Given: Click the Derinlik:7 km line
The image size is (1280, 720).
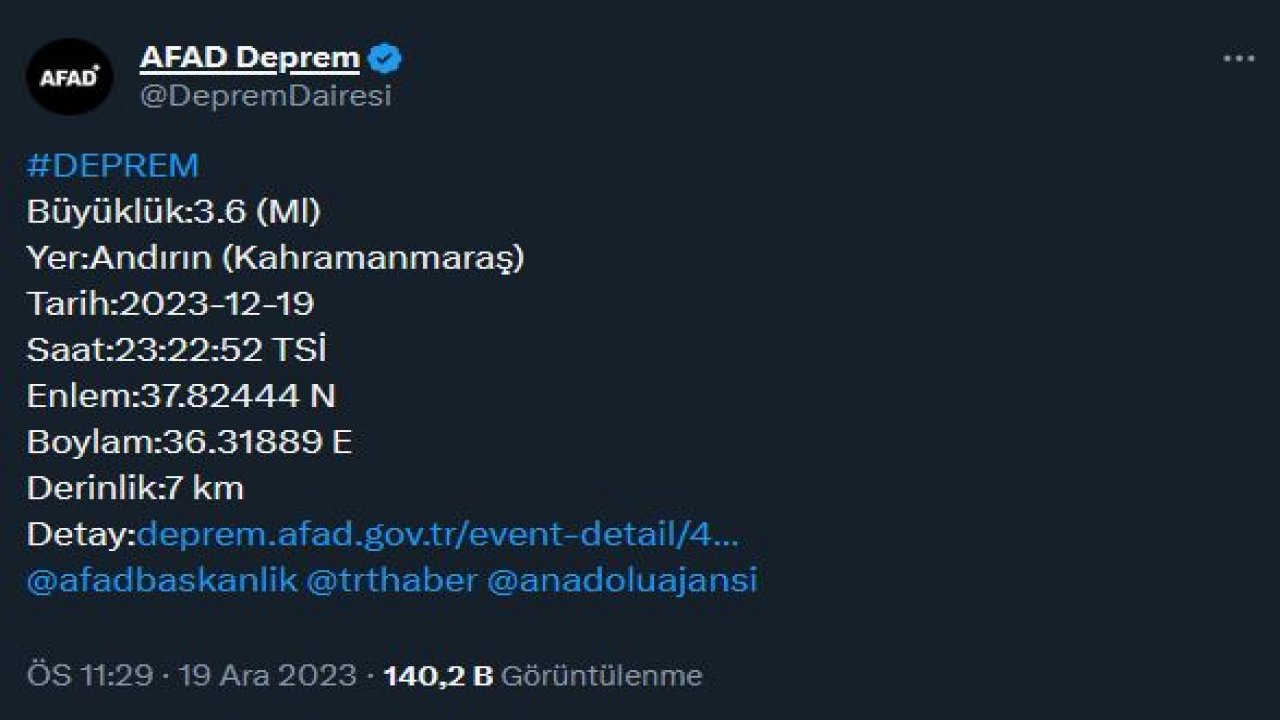Looking at the screenshot, I should click(135, 488).
